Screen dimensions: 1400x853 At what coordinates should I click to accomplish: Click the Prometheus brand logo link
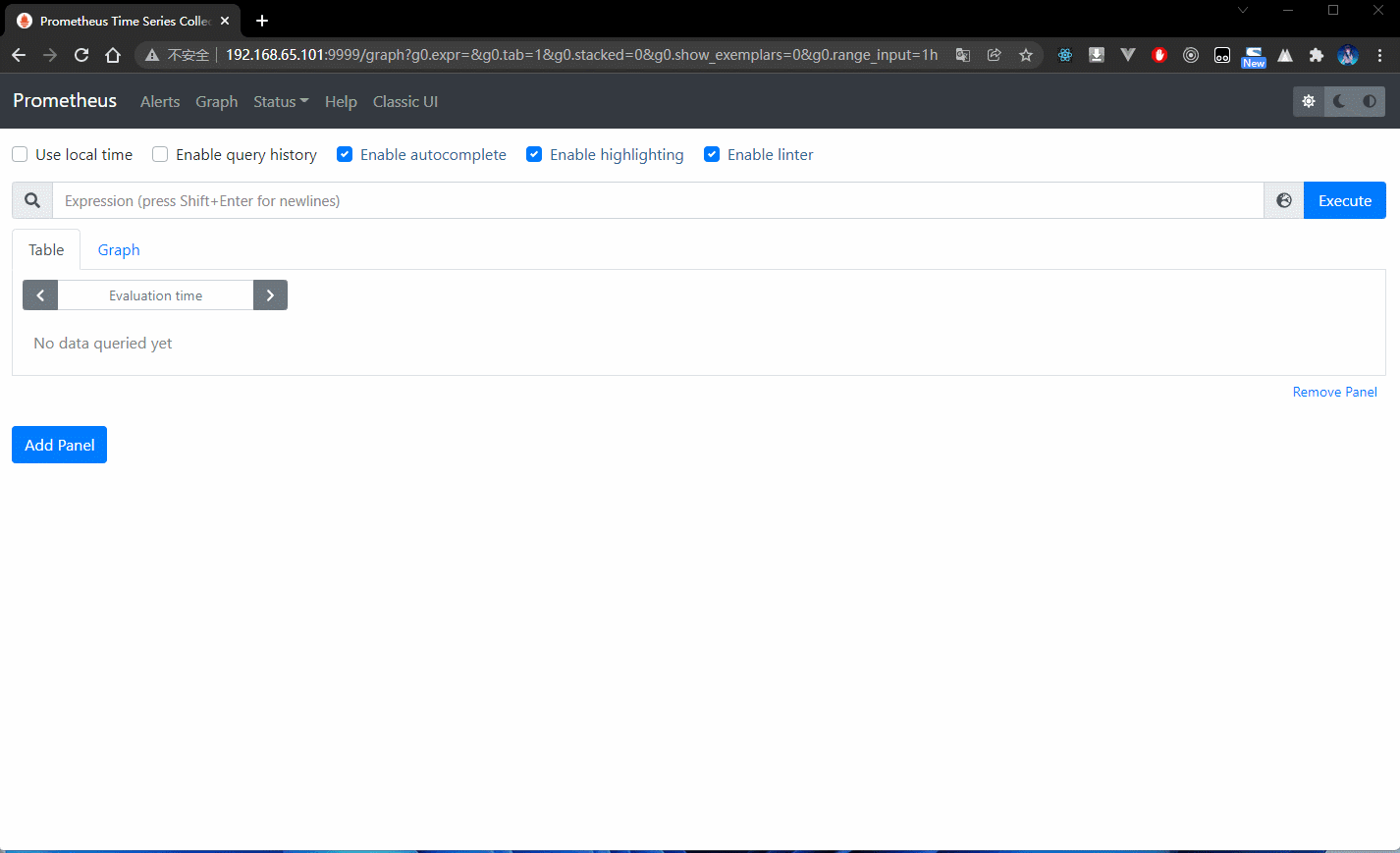(x=65, y=100)
